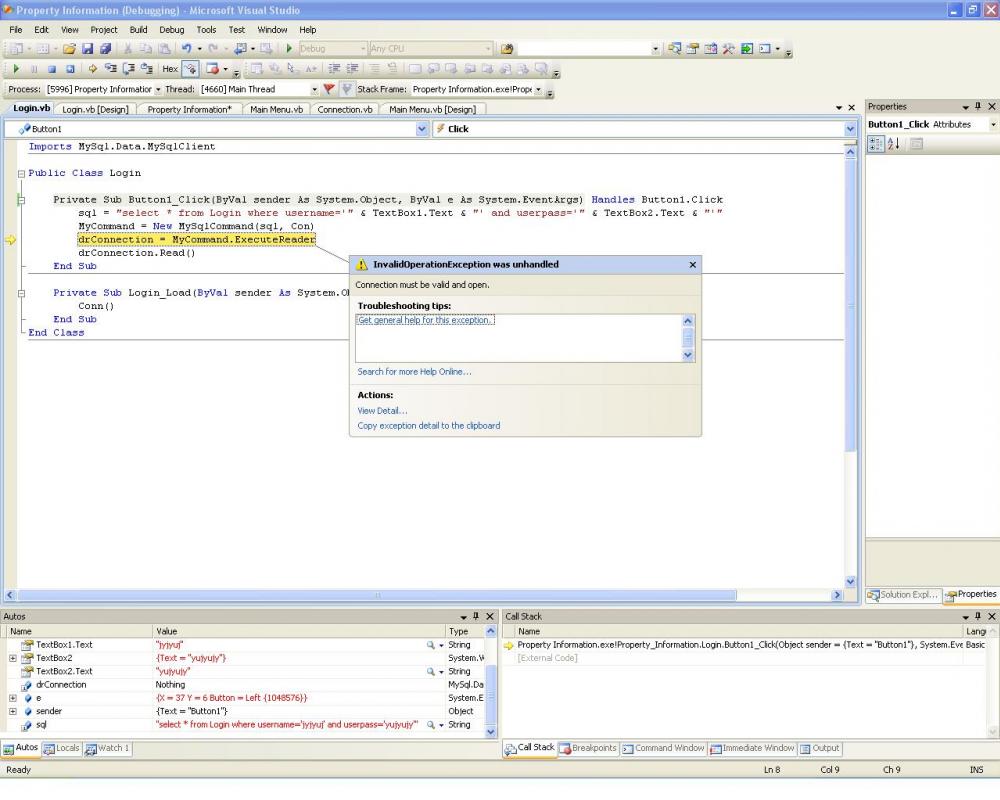Viewport: 1000px width, 800px height.
Task: Open the Process dropdown
Action: pos(158,89)
